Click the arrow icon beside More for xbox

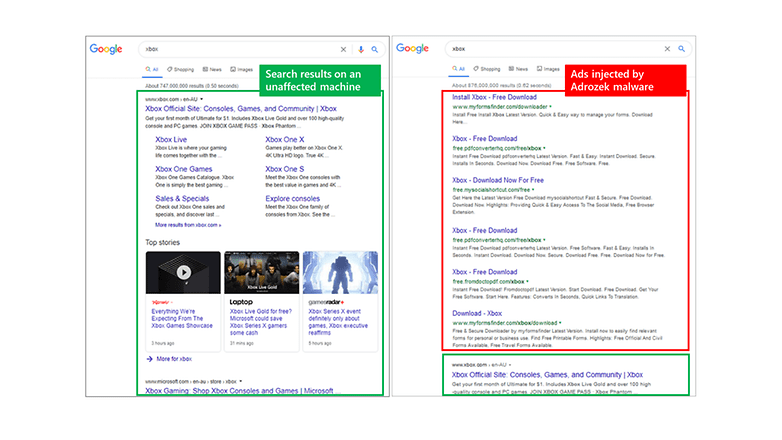coord(149,359)
